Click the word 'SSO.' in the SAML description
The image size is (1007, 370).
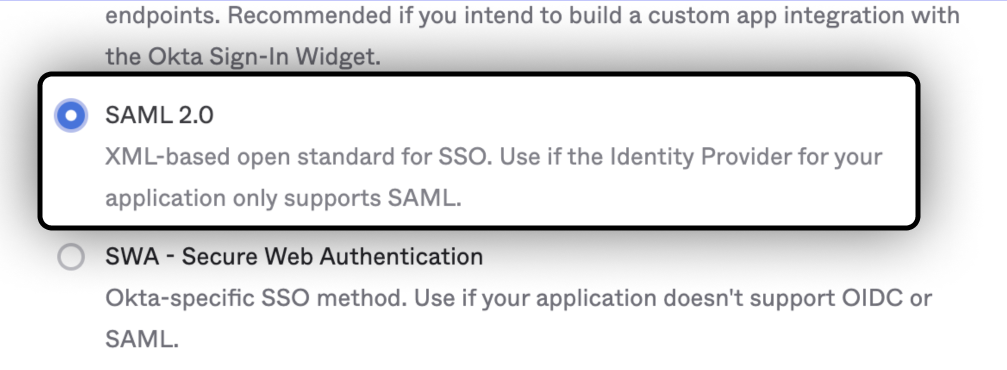click(466, 157)
